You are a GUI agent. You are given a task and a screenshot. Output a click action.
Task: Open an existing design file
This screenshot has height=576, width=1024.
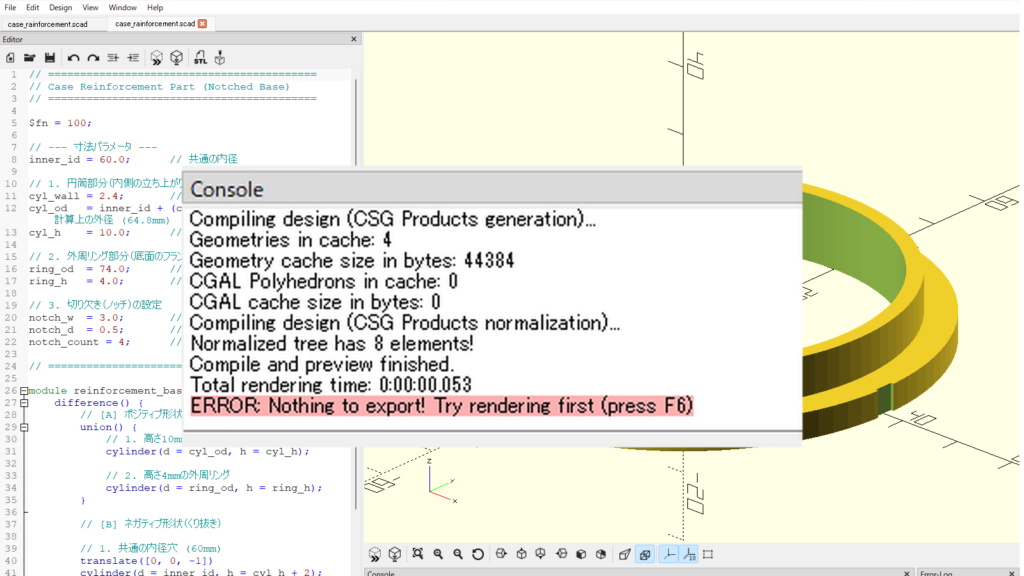pos(31,57)
